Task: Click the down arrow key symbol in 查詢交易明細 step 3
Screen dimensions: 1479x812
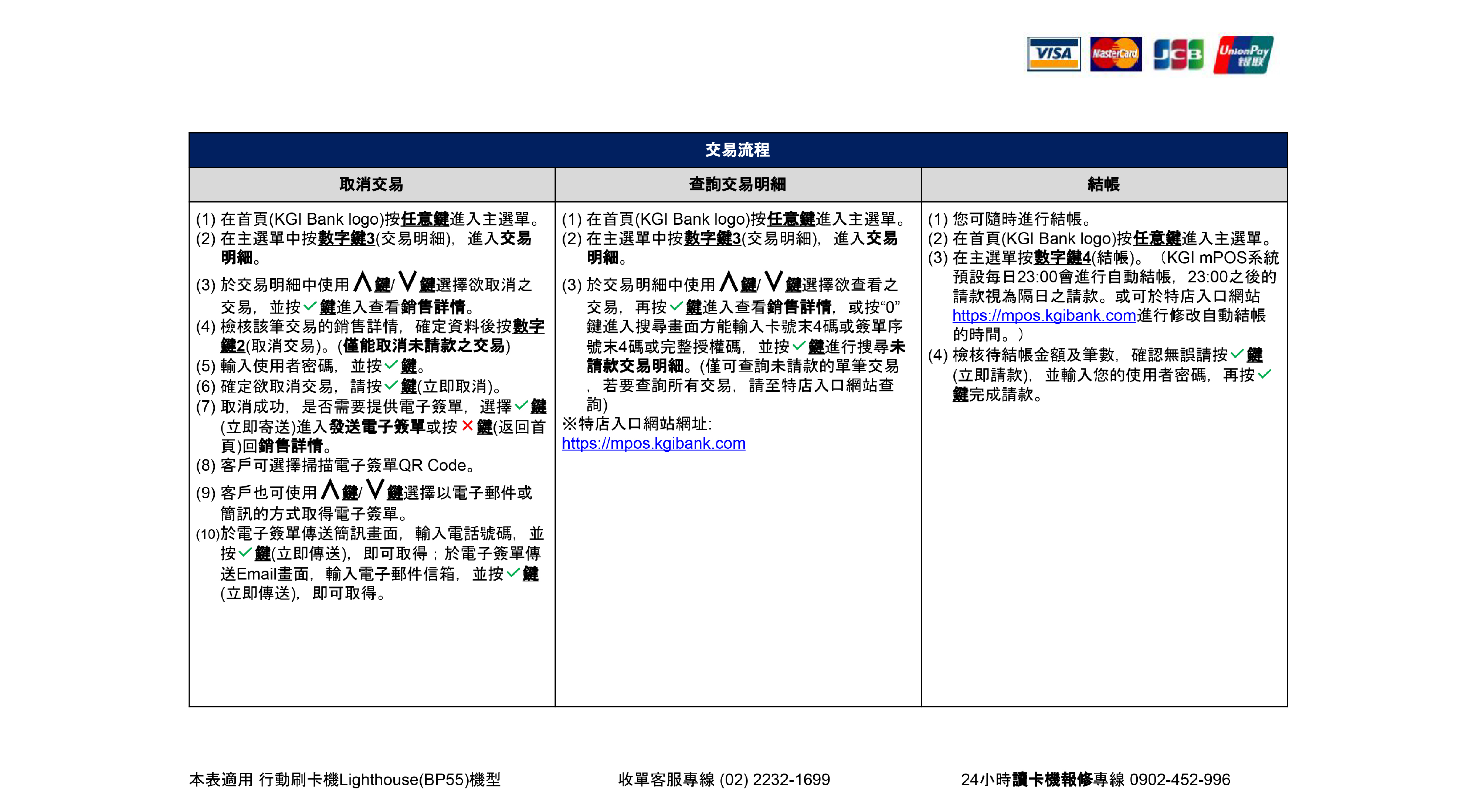Action: [x=774, y=282]
